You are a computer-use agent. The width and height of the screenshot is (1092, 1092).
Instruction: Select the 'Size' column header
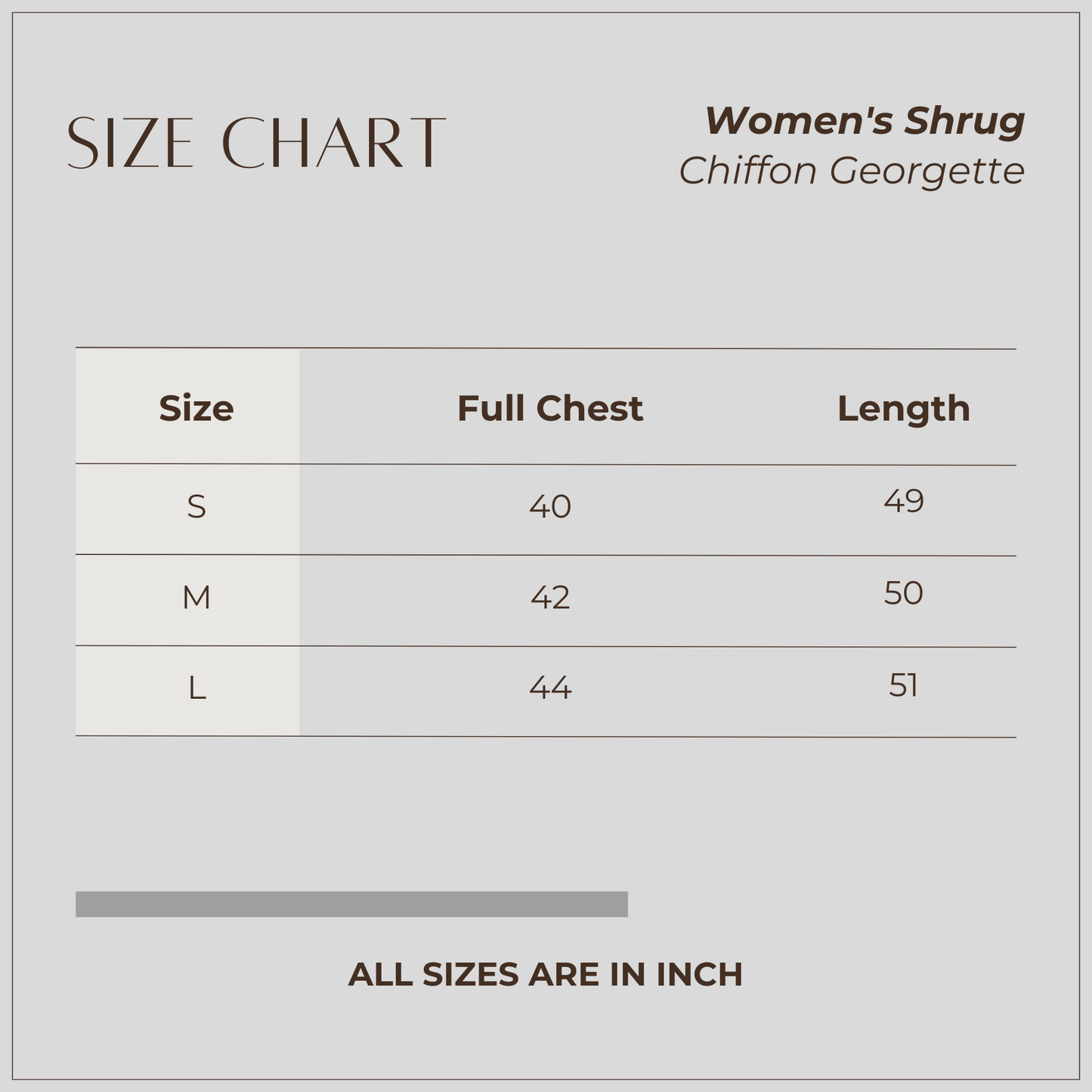click(196, 408)
